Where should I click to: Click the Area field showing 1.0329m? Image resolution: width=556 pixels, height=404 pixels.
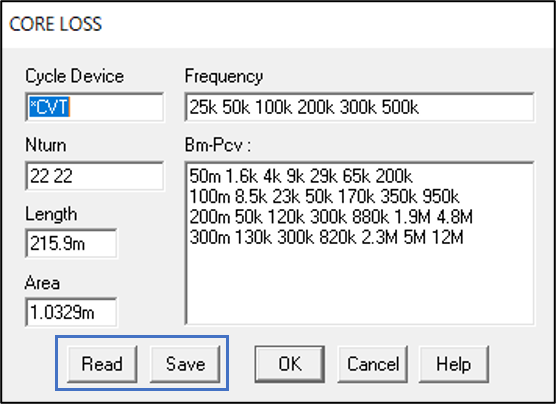pos(71,312)
